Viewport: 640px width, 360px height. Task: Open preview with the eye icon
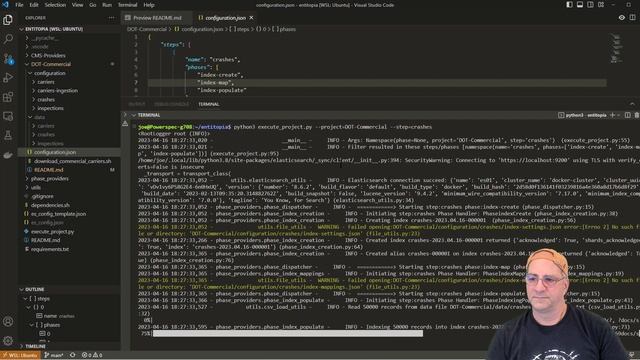622,18
